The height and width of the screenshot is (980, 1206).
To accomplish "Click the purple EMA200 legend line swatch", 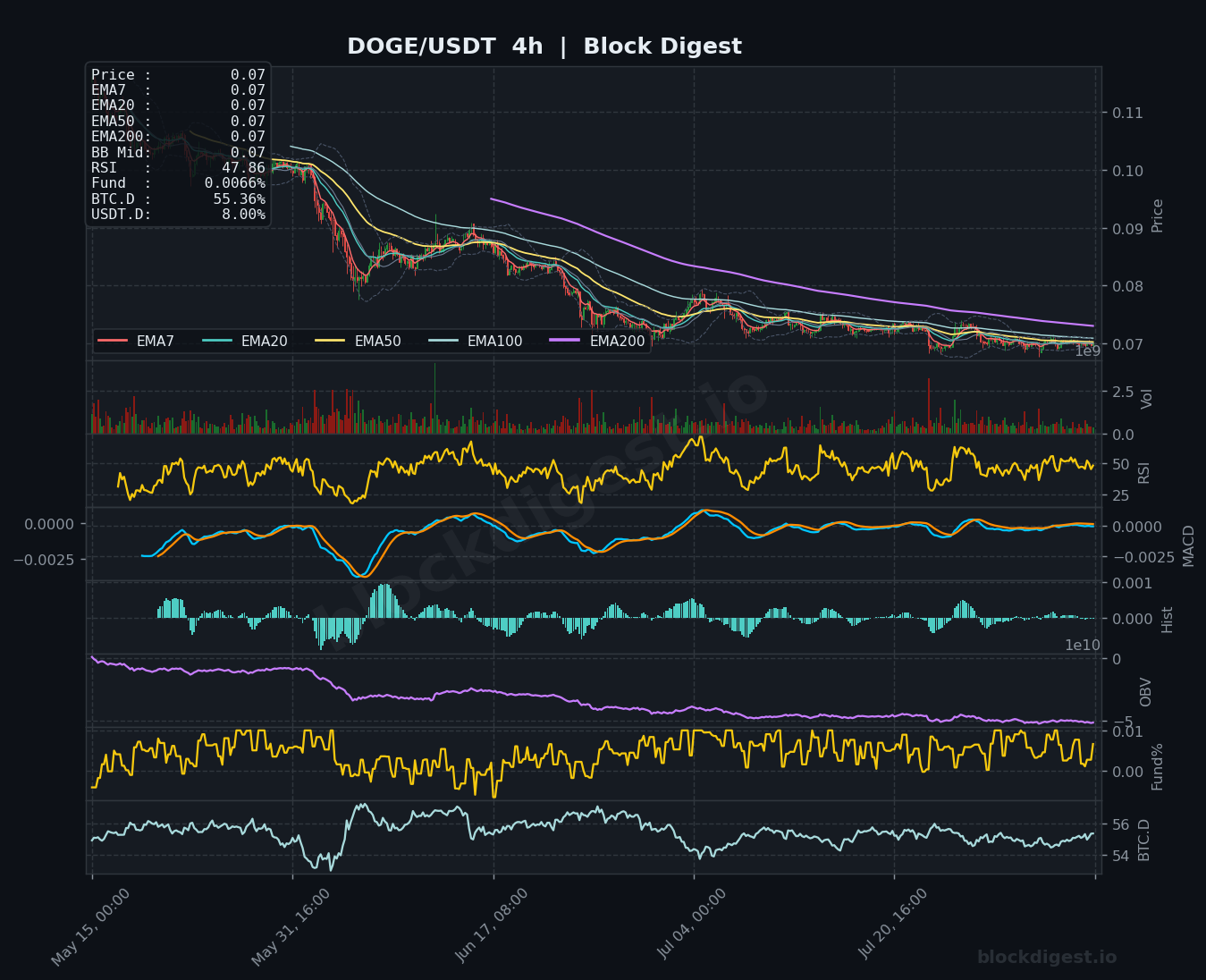I will click(566, 341).
